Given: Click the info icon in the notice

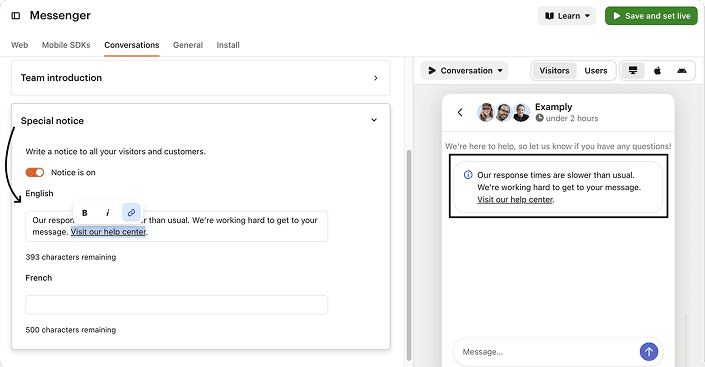Looking at the screenshot, I should click(468, 175).
